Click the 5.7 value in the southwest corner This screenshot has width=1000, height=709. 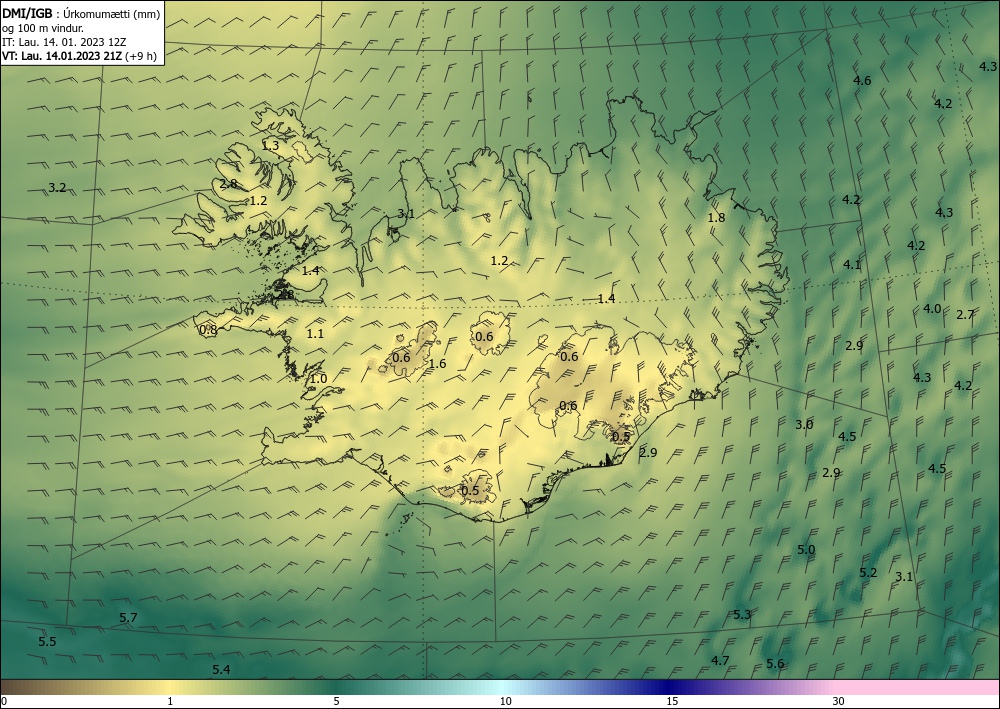pos(128,617)
